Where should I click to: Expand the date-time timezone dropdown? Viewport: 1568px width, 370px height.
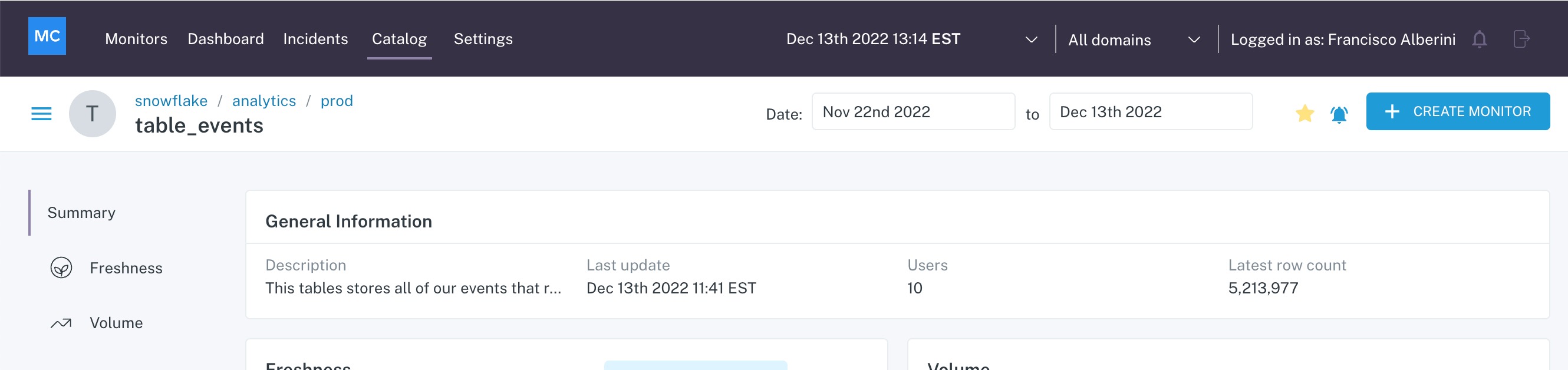click(1030, 39)
